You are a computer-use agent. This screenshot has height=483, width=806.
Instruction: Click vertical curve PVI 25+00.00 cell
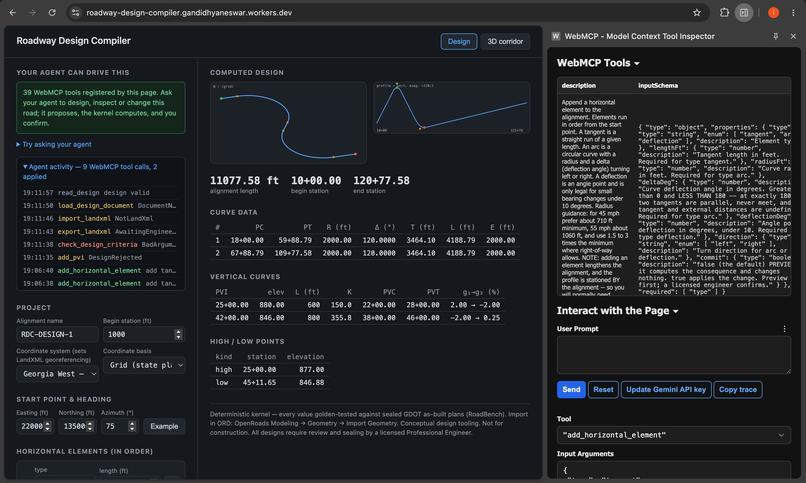(x=232, y=305)
